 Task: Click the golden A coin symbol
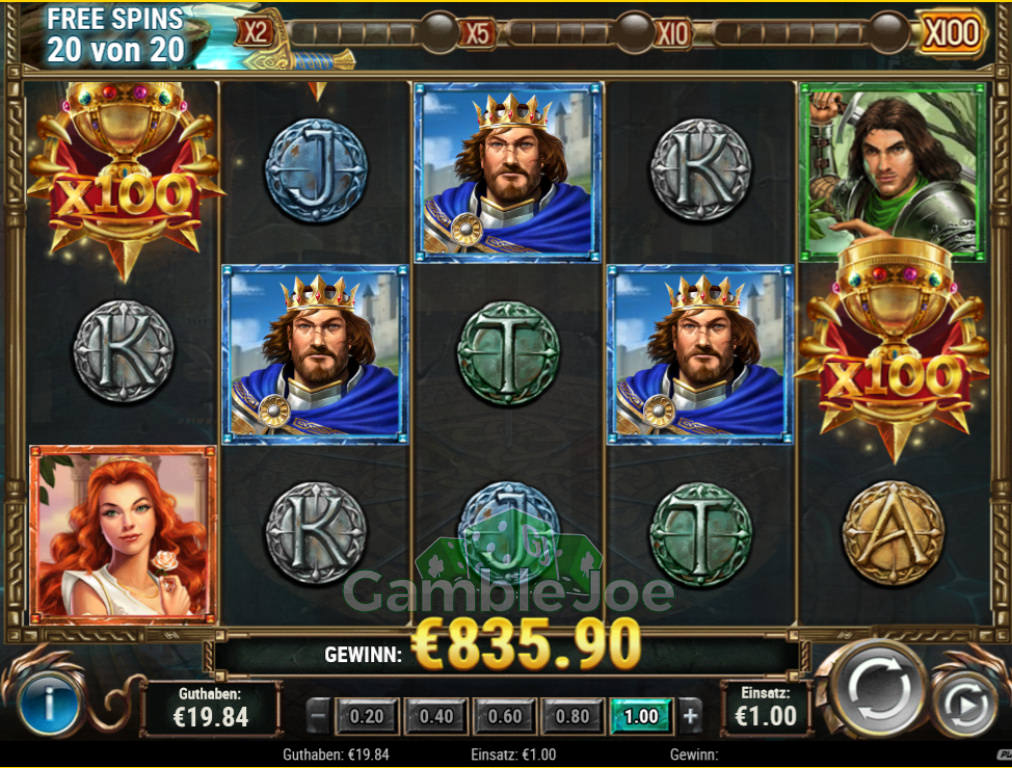(893, 532)
